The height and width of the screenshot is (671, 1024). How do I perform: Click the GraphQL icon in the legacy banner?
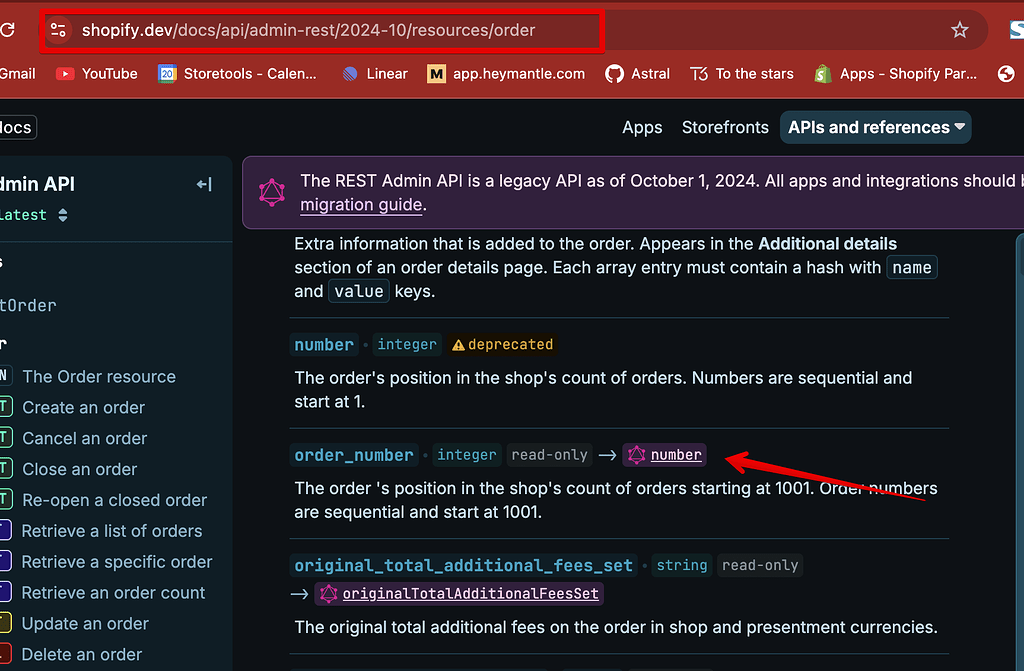point(272,193)
